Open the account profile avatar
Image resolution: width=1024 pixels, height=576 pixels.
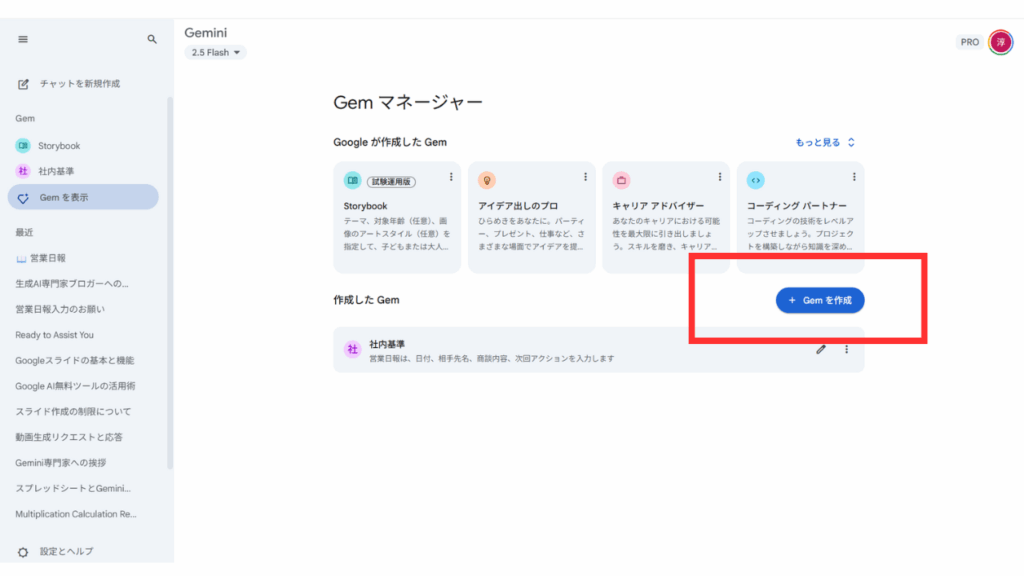[1000, 42]
